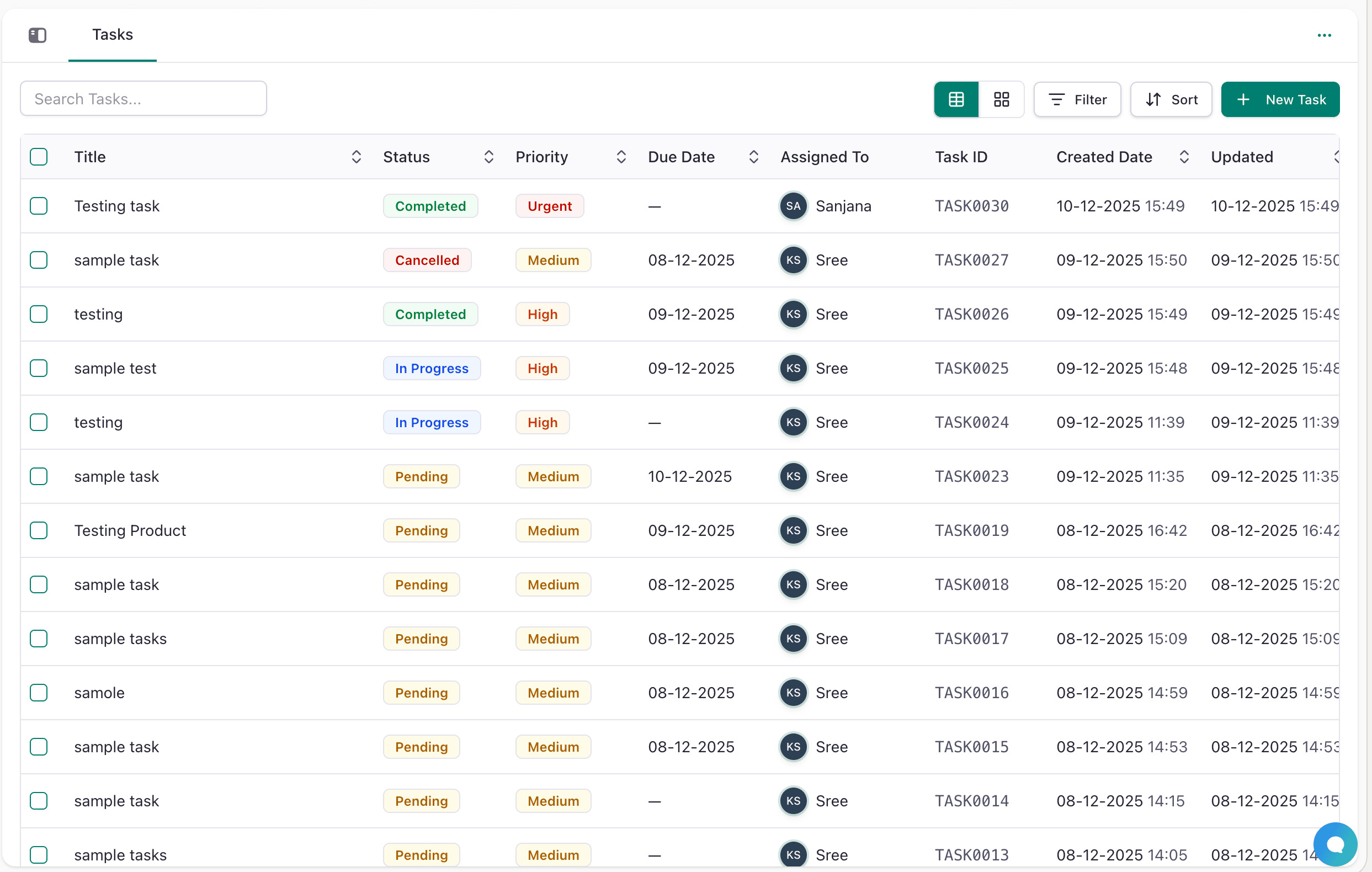The width and height of the screenshot is (1372, 872).
Task: Click the KS avatar on TASK0016 row
Action: (793, 693)
